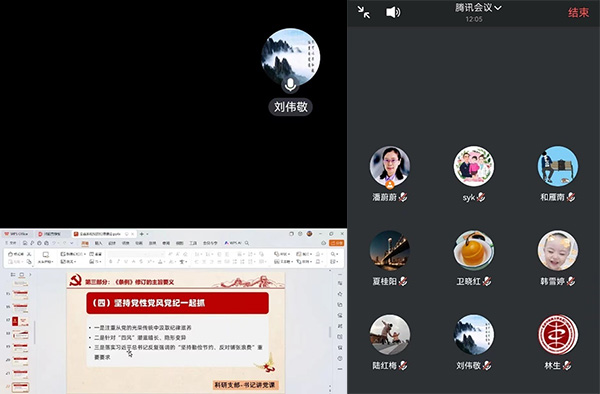Open the 开始 ribbon tab in WPS
The image size is (600, 394).
coord(85,243)
